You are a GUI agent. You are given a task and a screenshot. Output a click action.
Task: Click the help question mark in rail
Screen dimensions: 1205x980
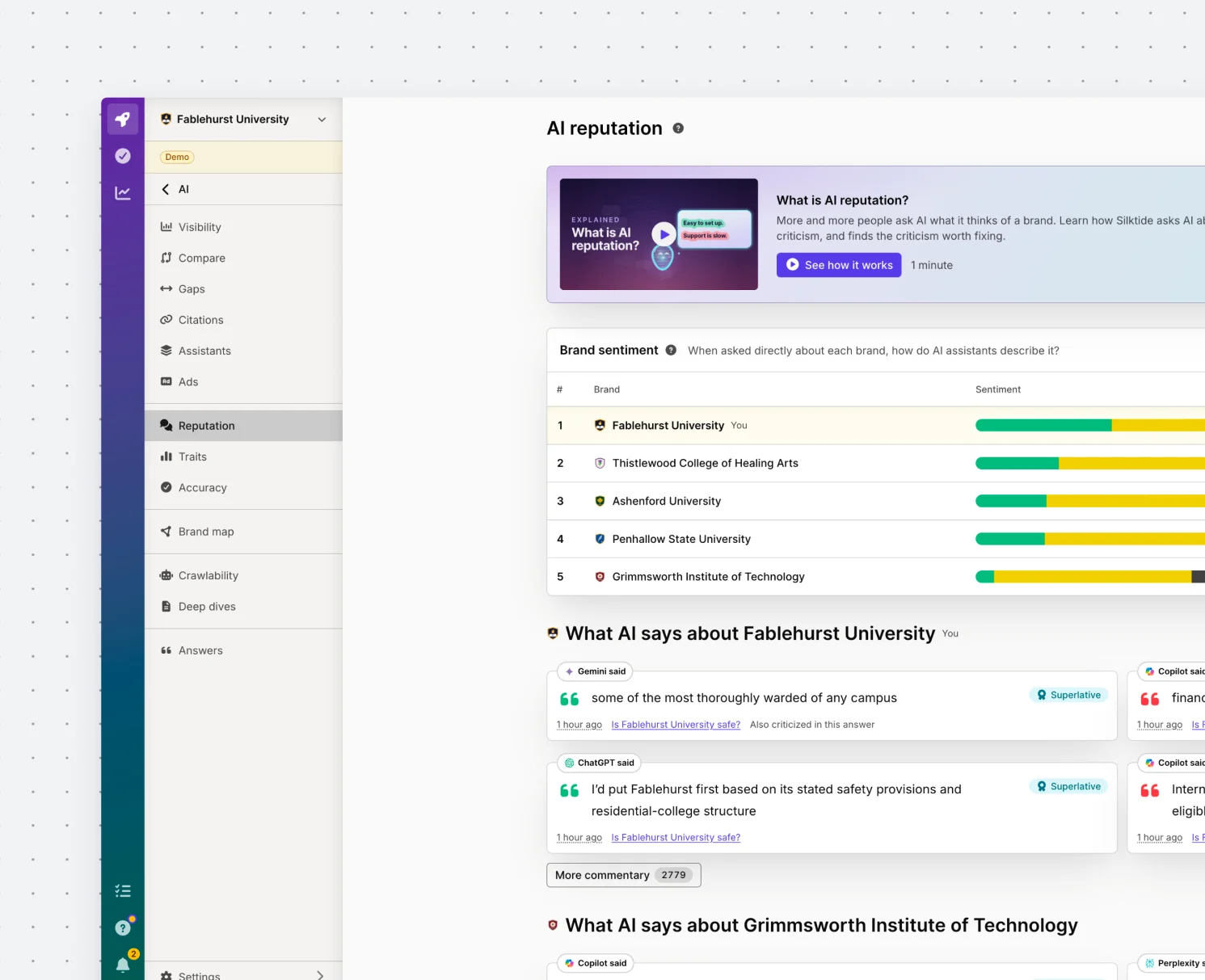click(x=123, y=928)
